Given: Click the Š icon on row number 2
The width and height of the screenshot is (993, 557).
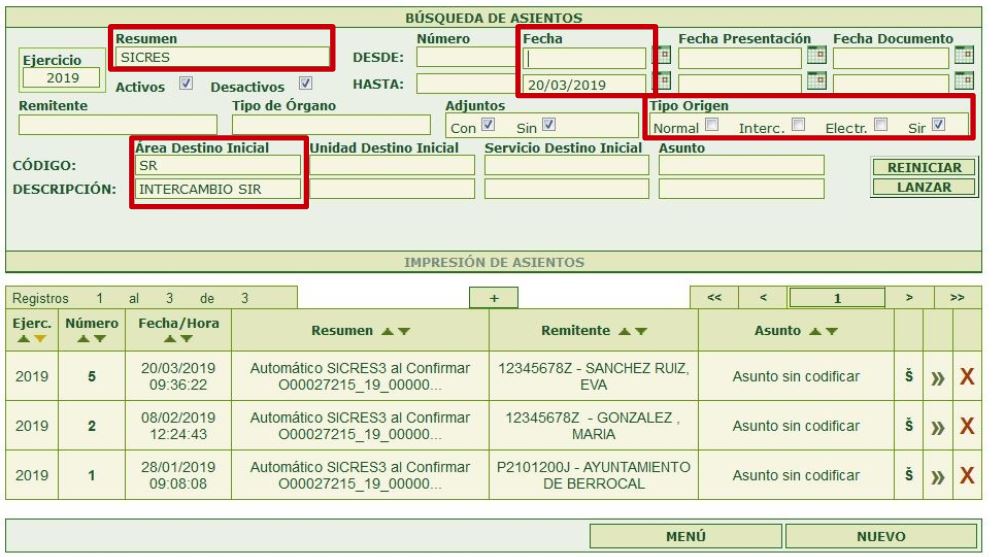Looking at the screenshot, I should [909, 426].
